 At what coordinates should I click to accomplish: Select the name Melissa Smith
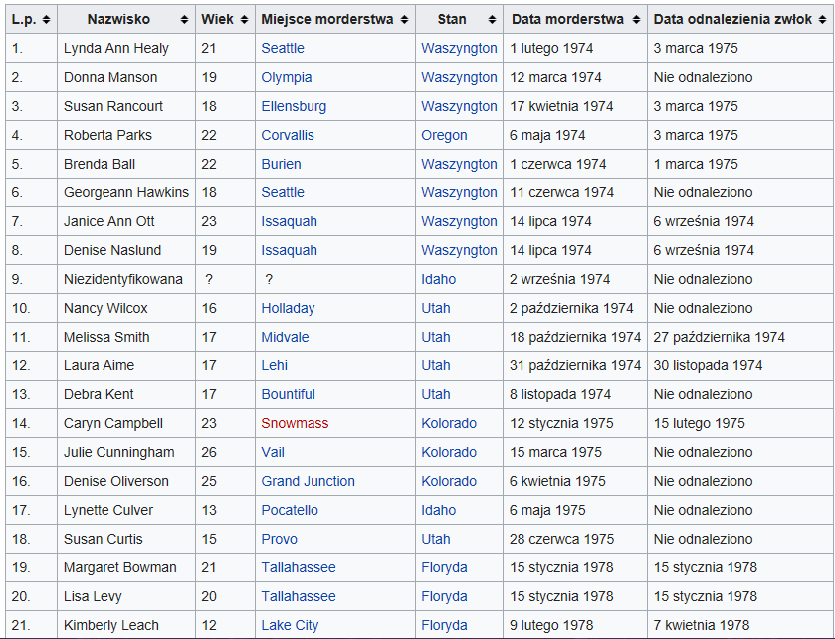[x=107, y=337]
